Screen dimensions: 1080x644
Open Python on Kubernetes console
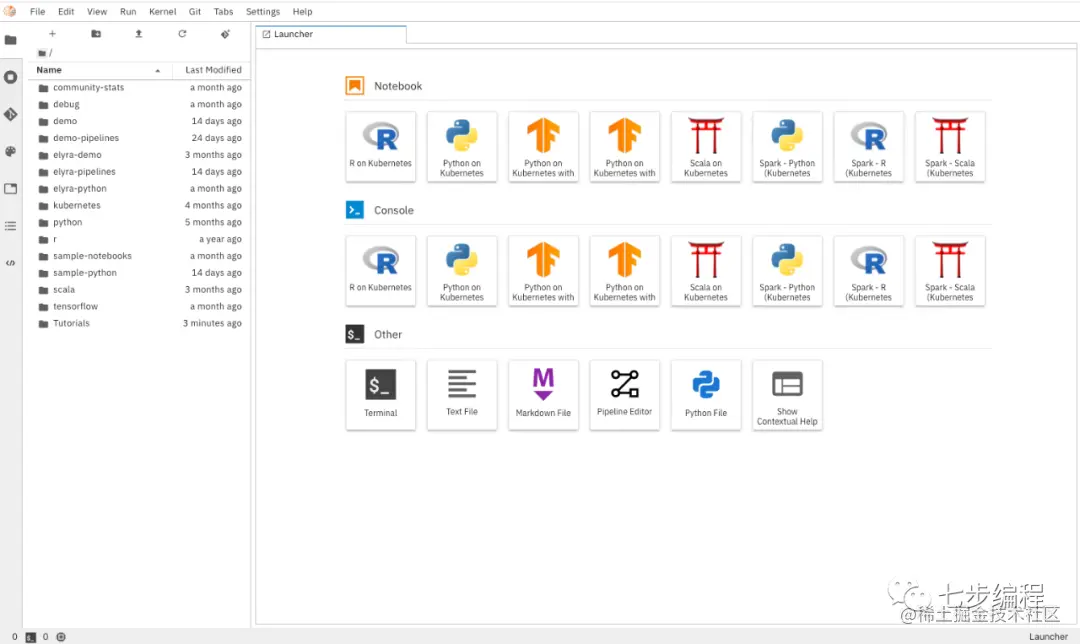click(x=462, y=271)
